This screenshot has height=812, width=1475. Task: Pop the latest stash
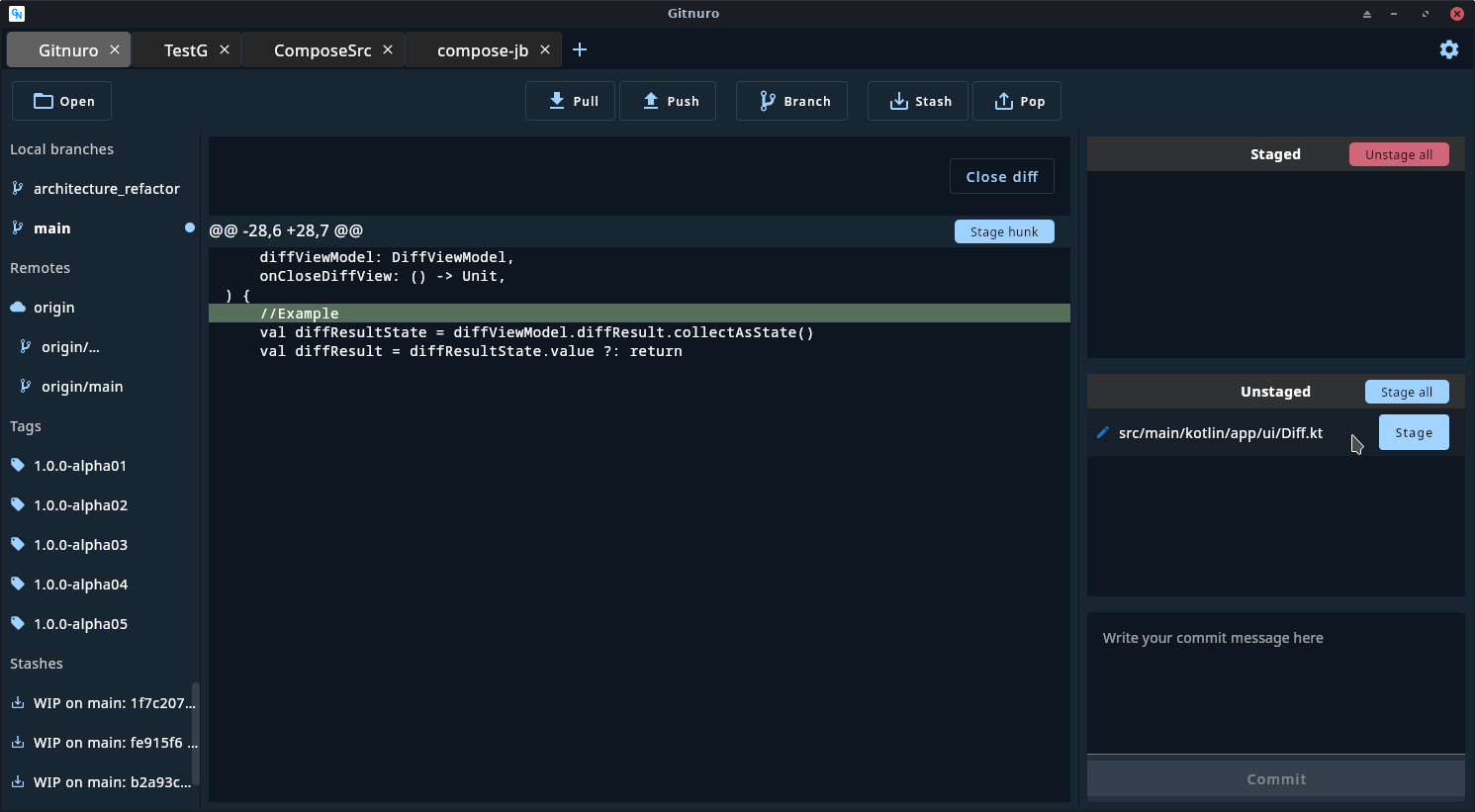tap(1017, 101)
